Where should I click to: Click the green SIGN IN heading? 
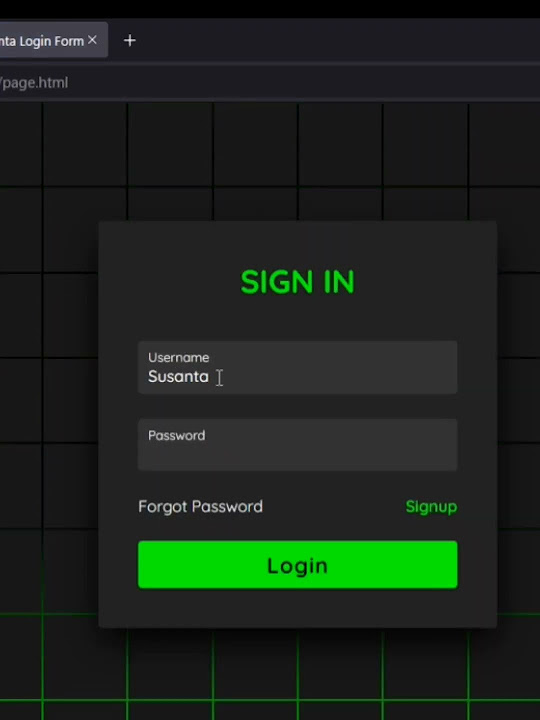[298, 282]
